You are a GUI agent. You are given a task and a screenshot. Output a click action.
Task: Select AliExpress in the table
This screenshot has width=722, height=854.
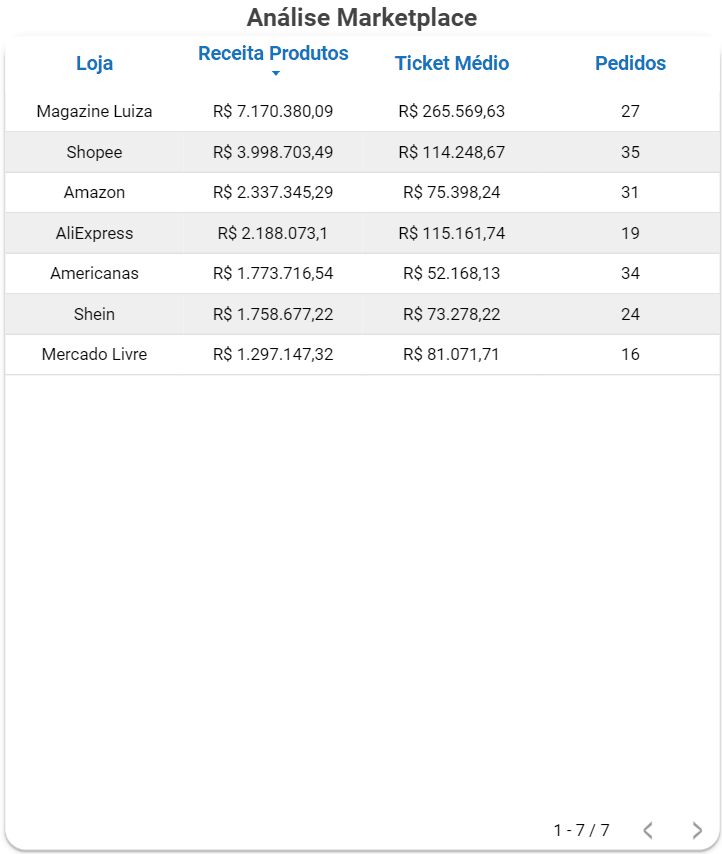click(95, 234)
